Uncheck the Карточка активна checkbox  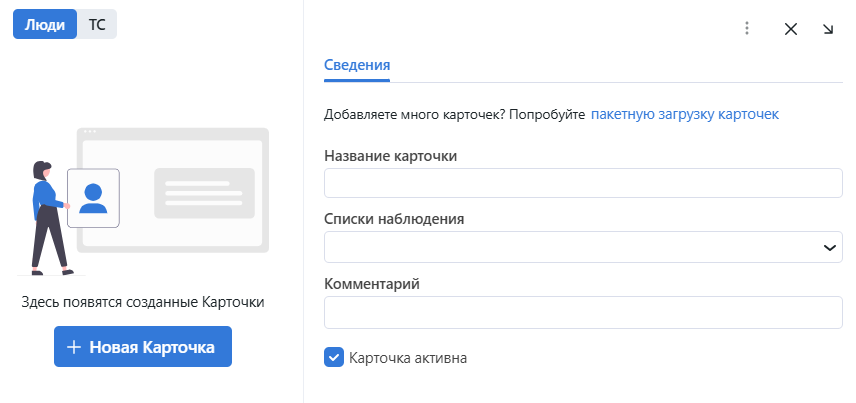(335, 357)
